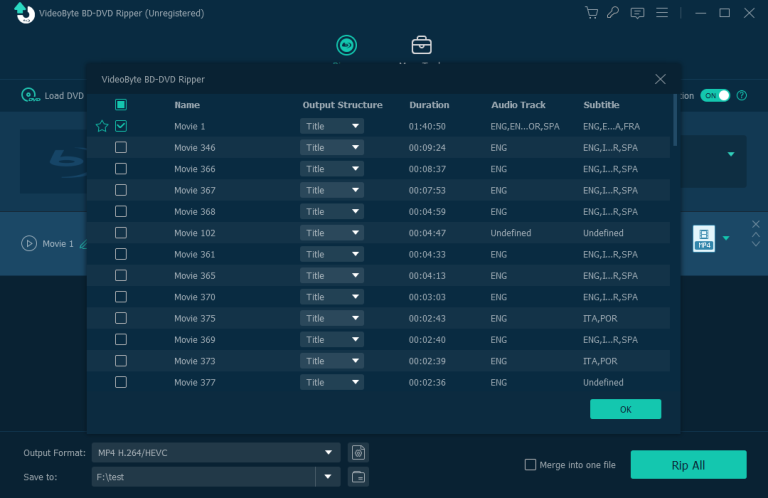
Task: Click the Load DVD disc icon
Action: (x=30, y=95)
